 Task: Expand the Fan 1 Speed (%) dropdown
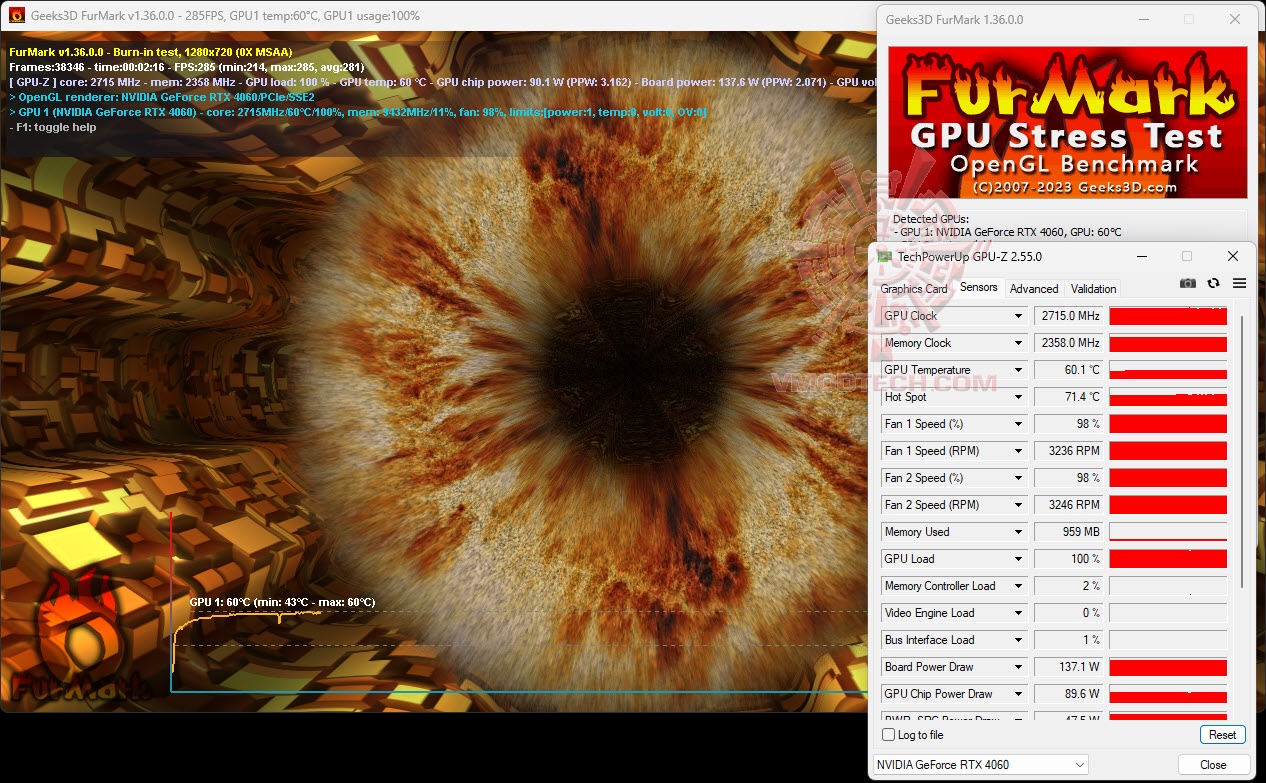coord(1018,424)
